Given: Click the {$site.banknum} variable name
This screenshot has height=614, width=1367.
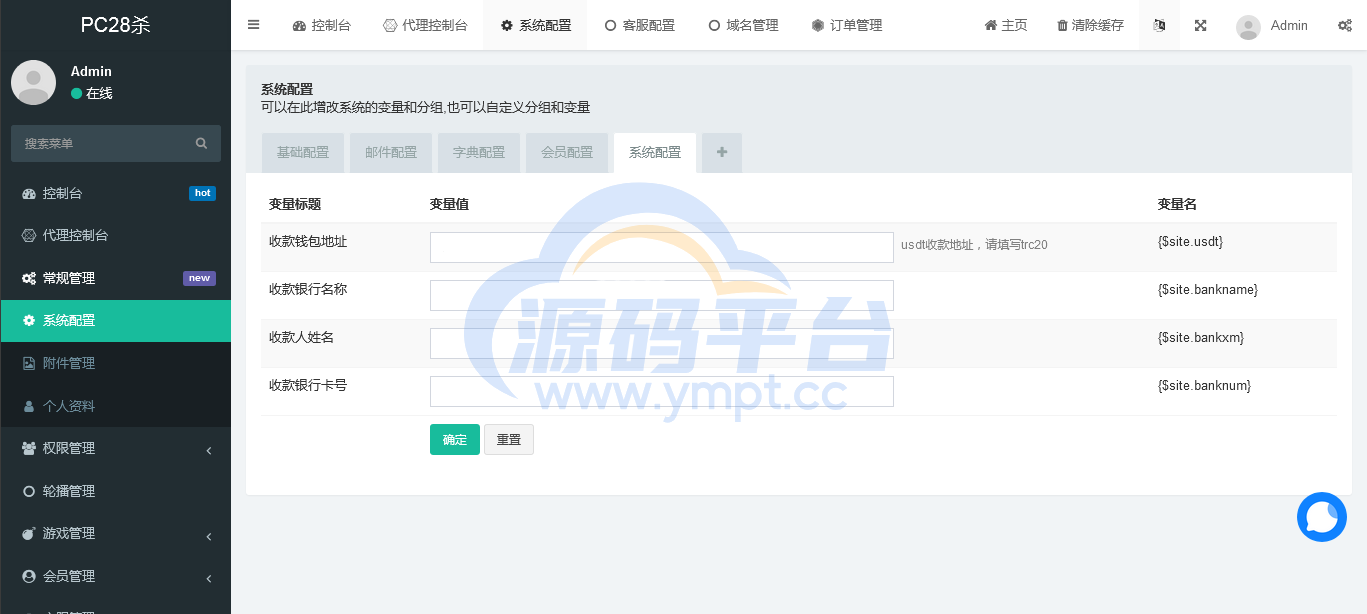Looking at the screenshot, I should tap(1204, 386).
